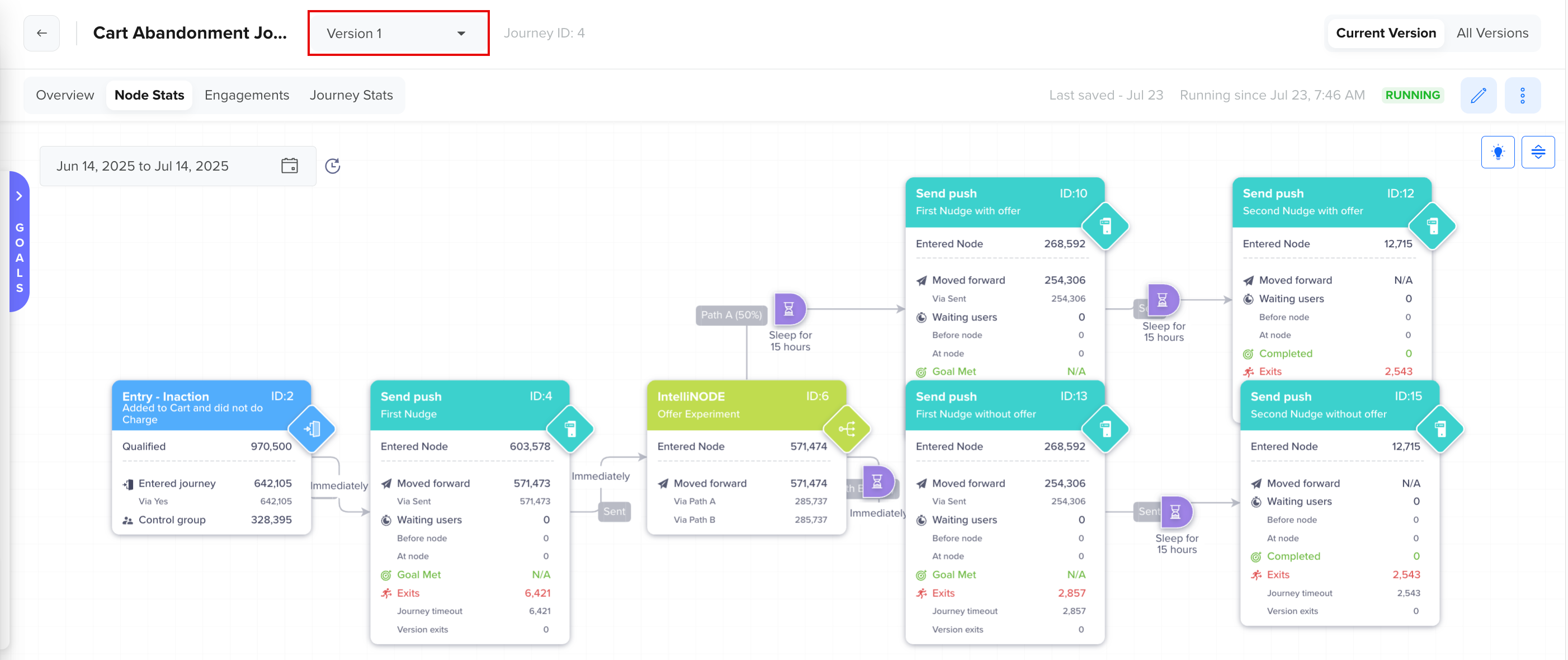Click the back arrow button
Screen dimensions: 1568x660
coord(41,33)
